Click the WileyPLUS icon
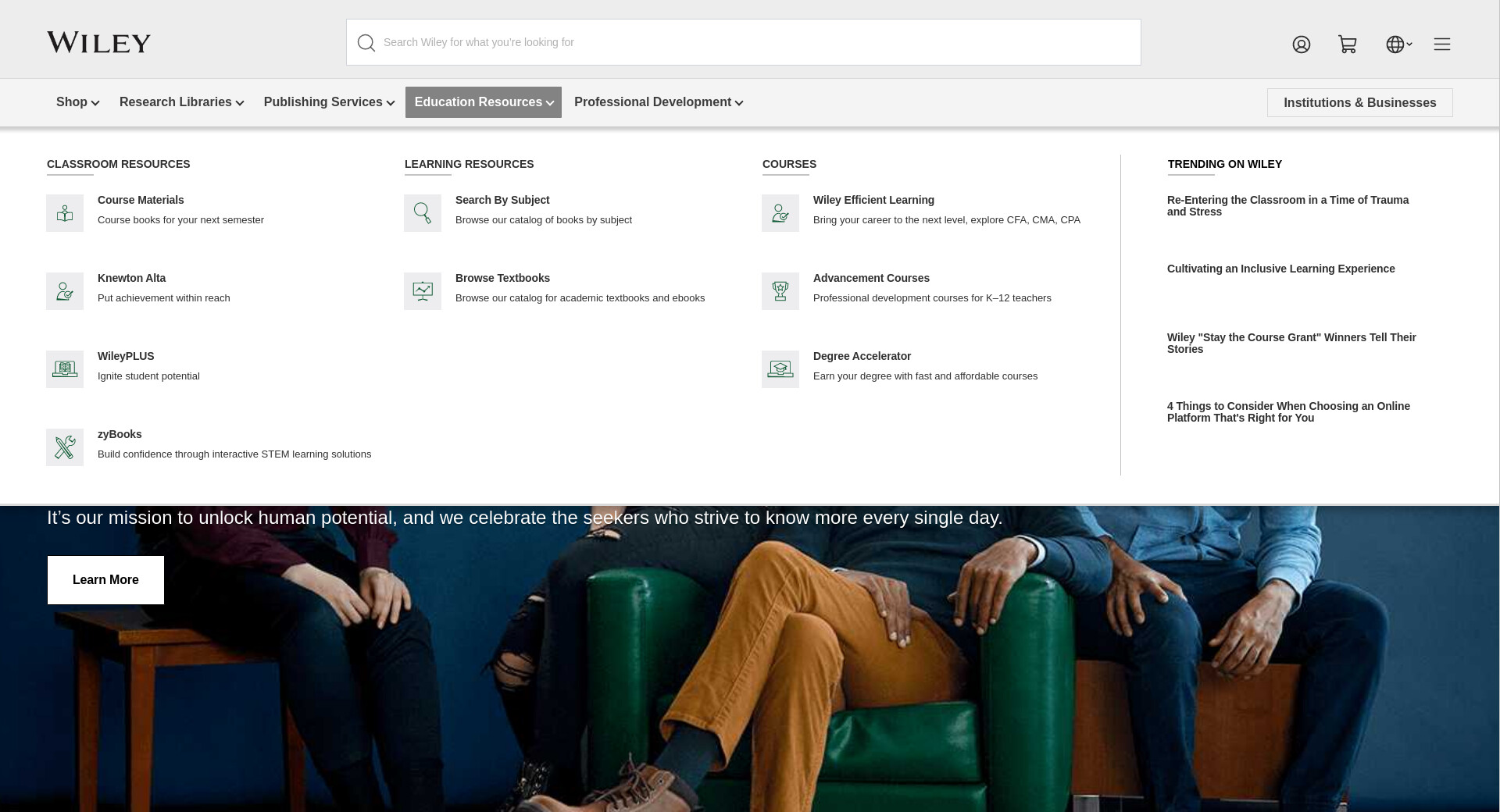The width and height of the screenshot is (1500, 812). (x=65, y=369)
